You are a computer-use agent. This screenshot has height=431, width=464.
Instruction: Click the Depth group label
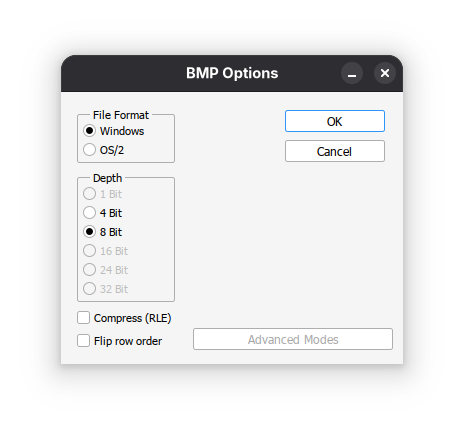point(107,178)
